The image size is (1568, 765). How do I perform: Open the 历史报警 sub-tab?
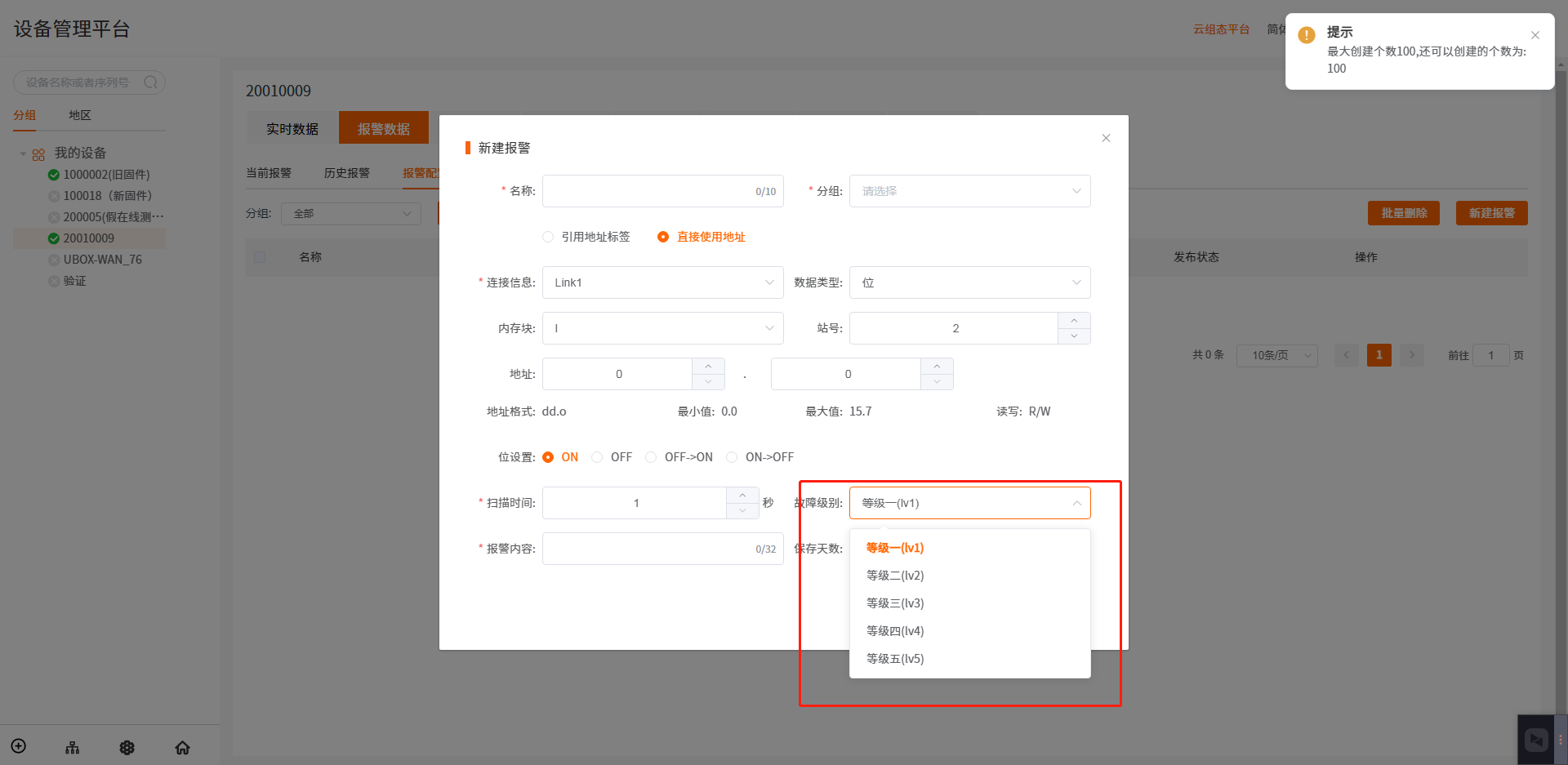click(347, 173)
